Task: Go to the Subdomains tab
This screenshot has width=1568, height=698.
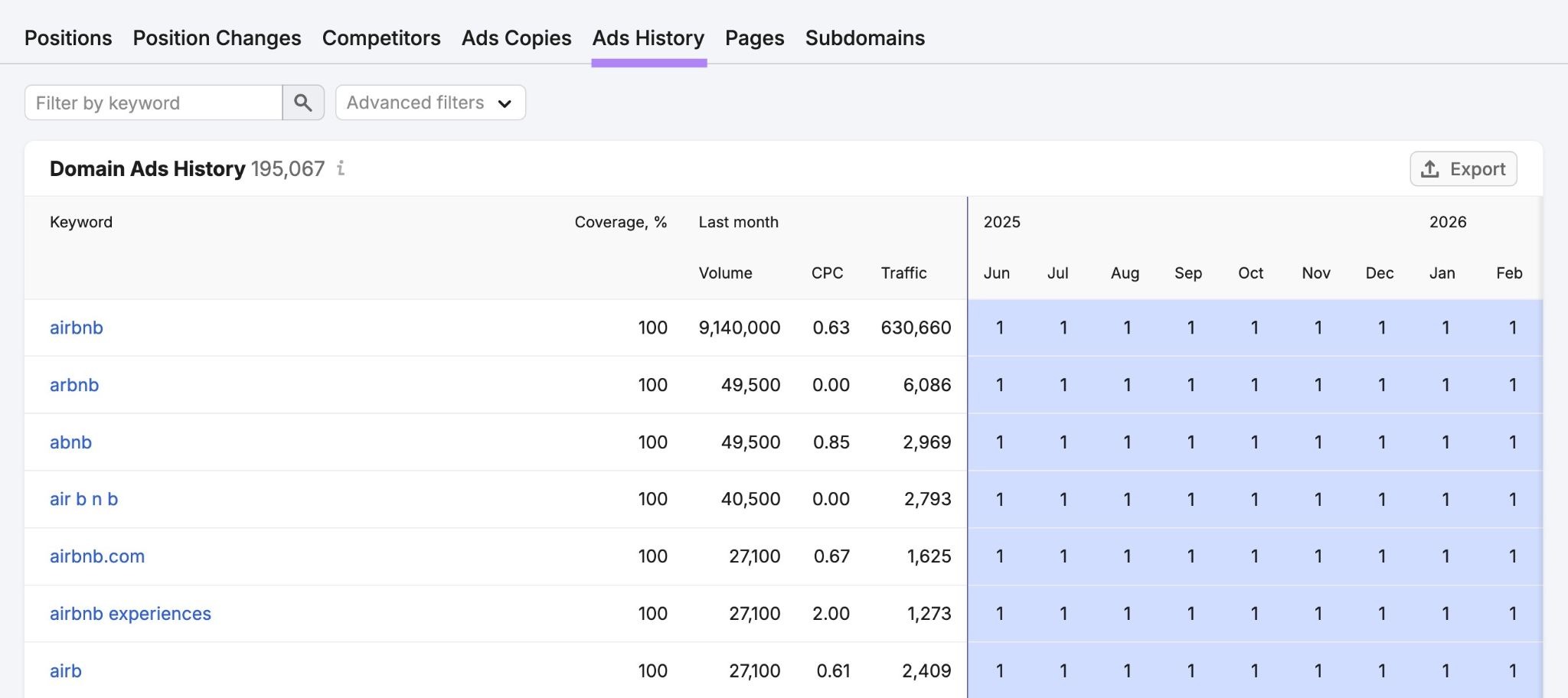Action: click(x=865, y=38)
